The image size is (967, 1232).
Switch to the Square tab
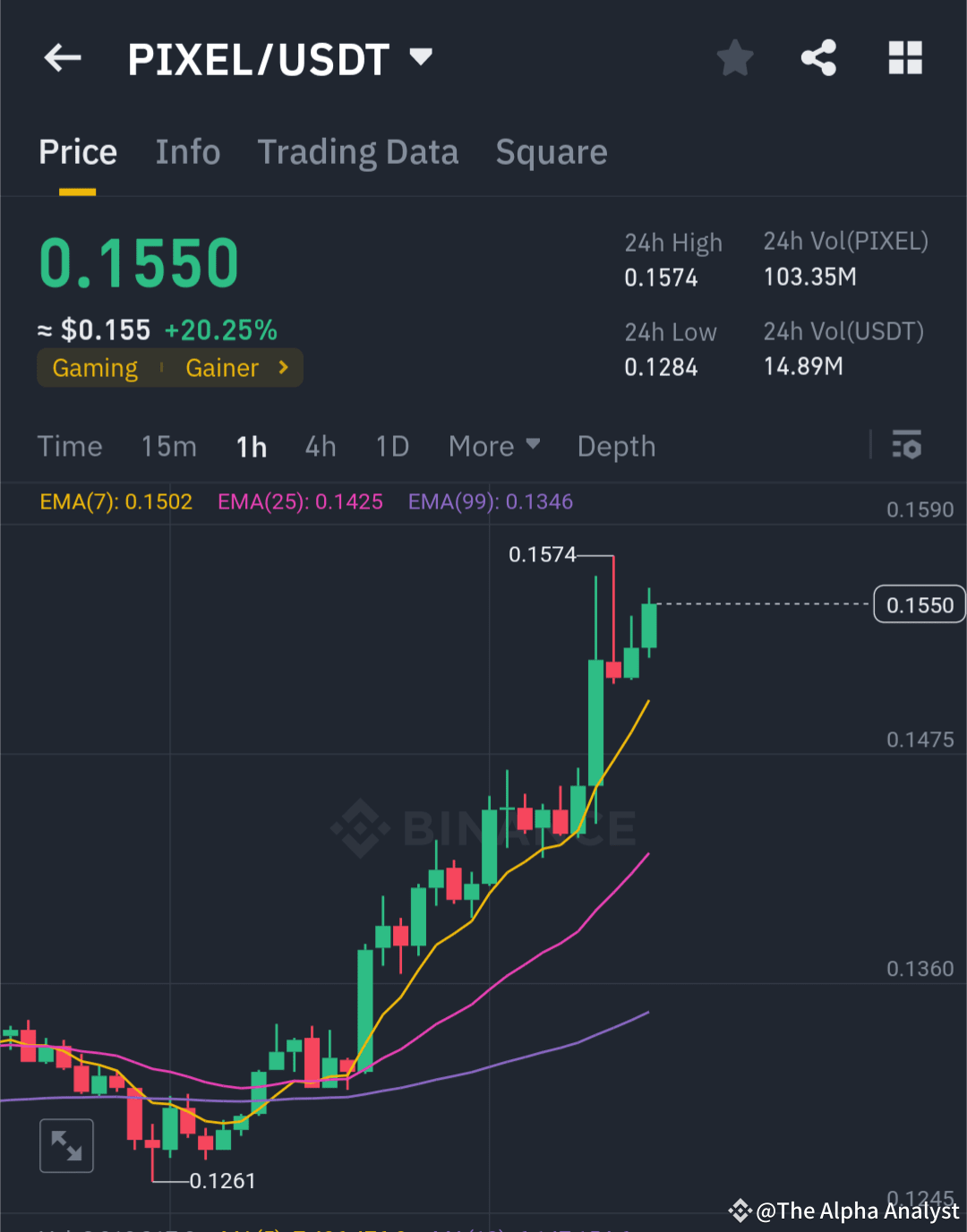[551, 152]
